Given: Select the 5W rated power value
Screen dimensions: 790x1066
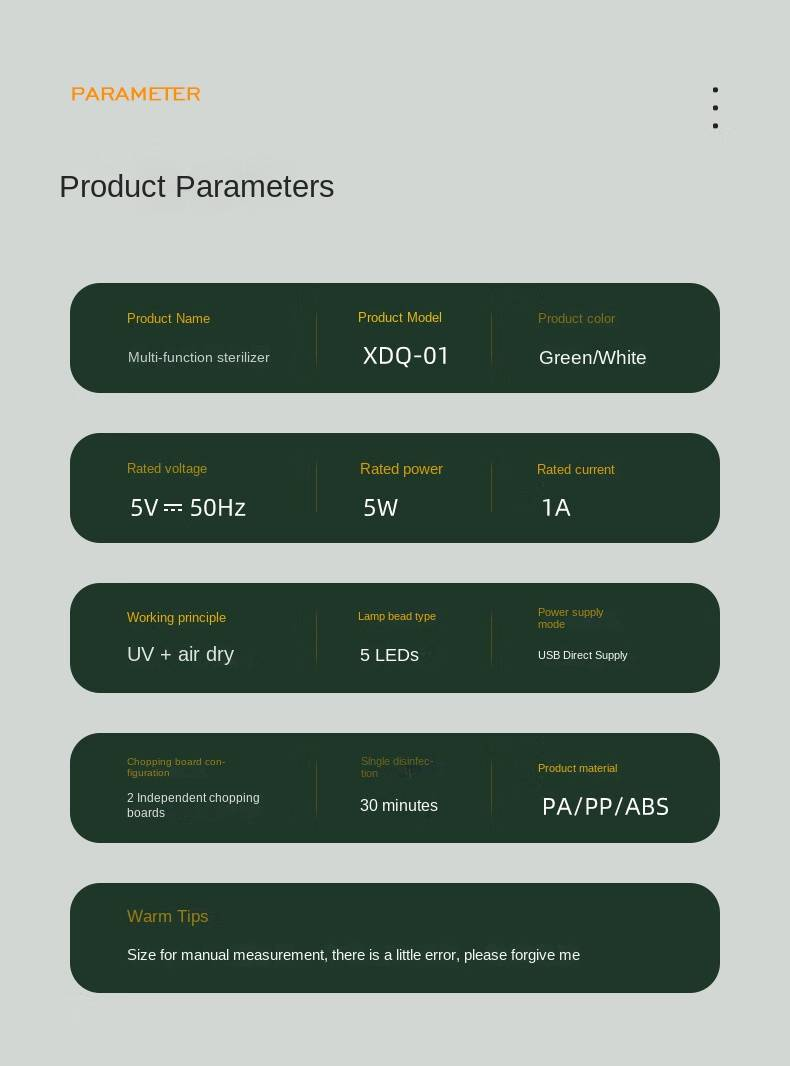Looking at the screenshot, I should pos(380,508).
